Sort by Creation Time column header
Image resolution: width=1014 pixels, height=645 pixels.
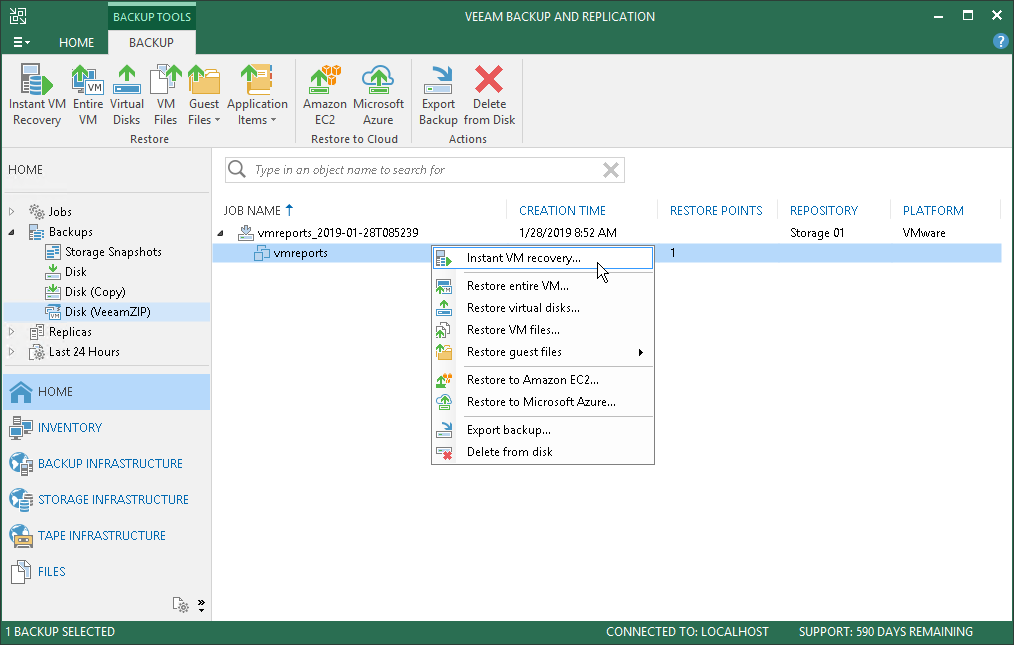tap(562, 211)
